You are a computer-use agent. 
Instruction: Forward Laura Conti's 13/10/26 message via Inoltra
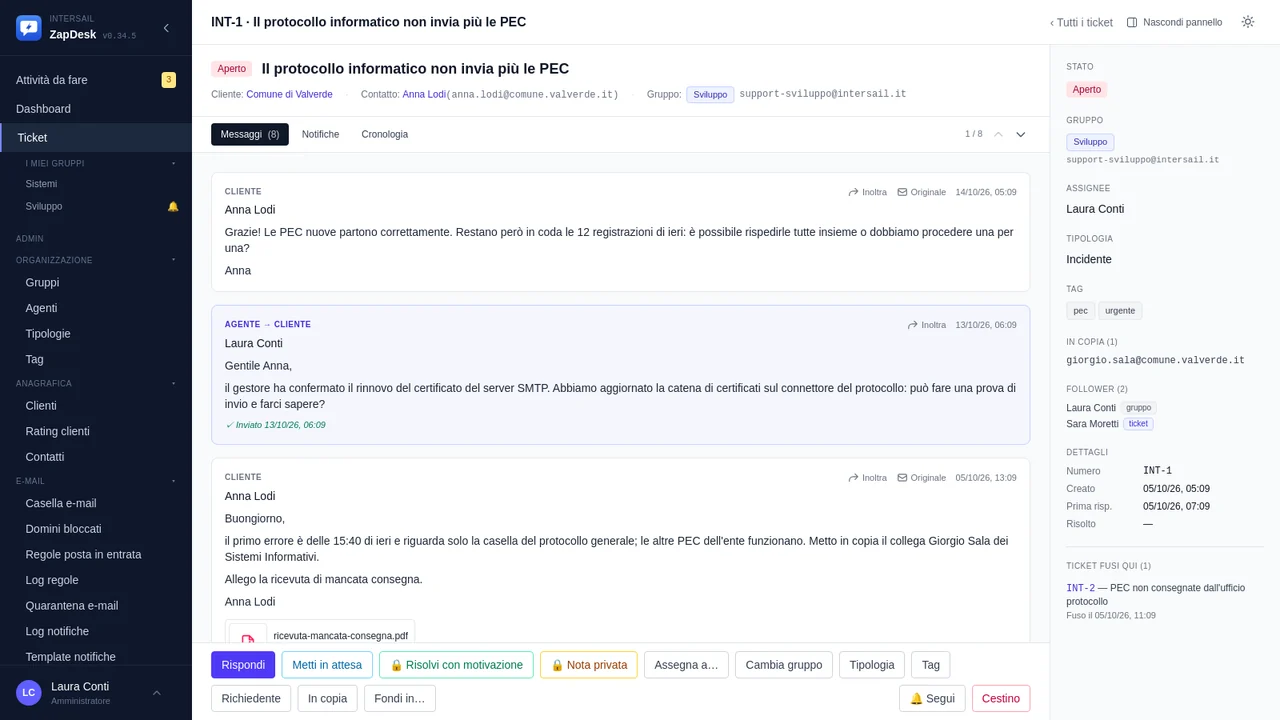pos(926,325)
